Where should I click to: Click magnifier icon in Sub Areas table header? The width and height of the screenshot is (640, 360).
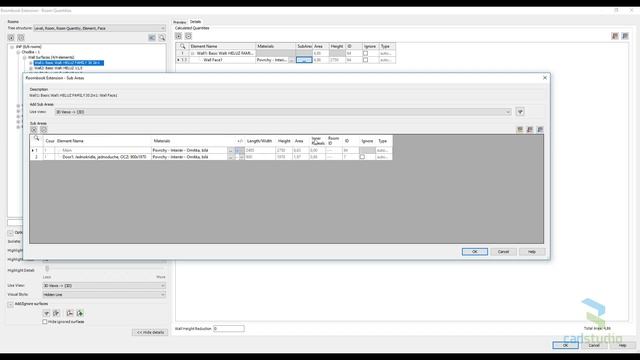pos(36,139)
